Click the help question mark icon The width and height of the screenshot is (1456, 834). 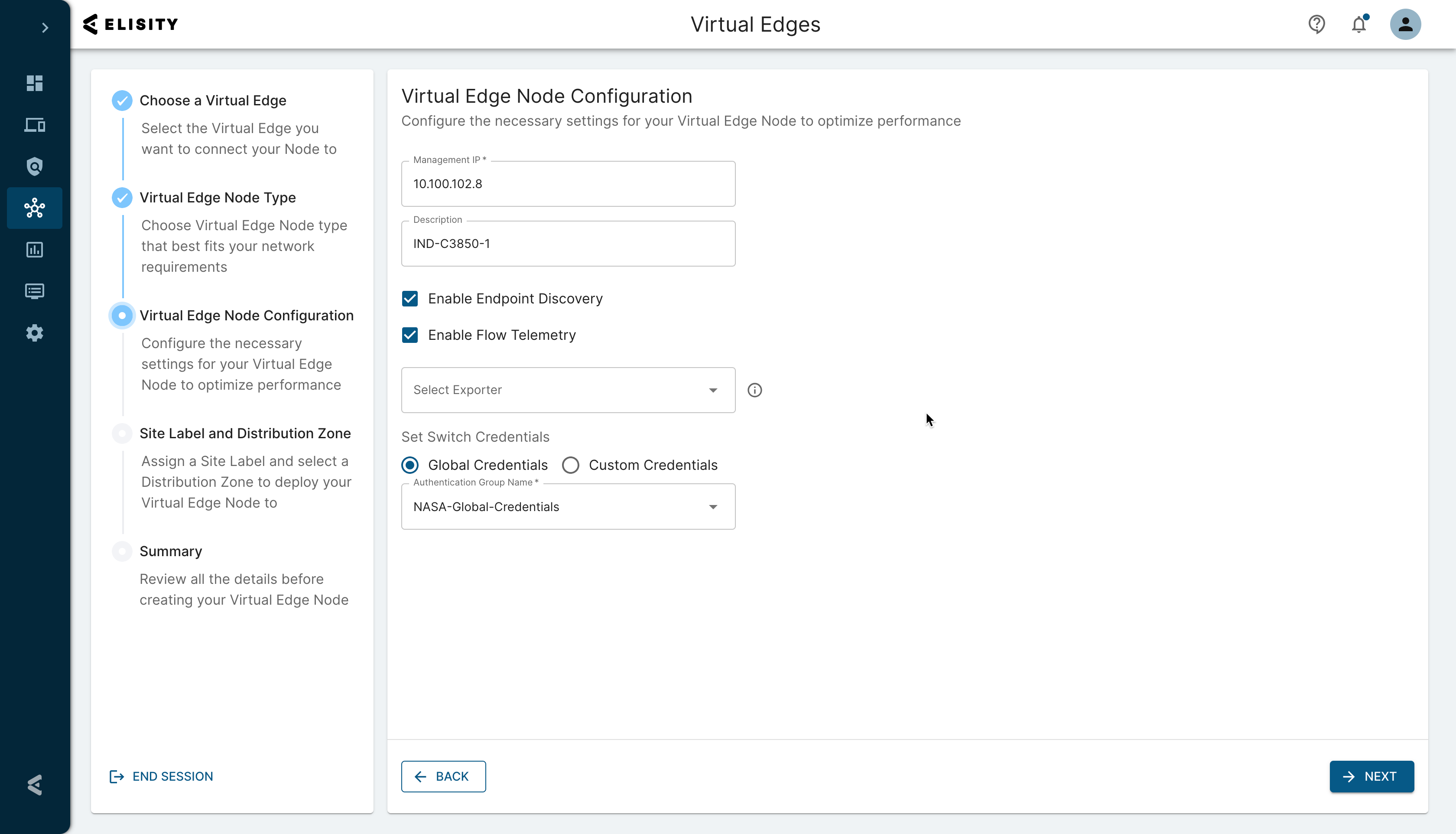1316,24
